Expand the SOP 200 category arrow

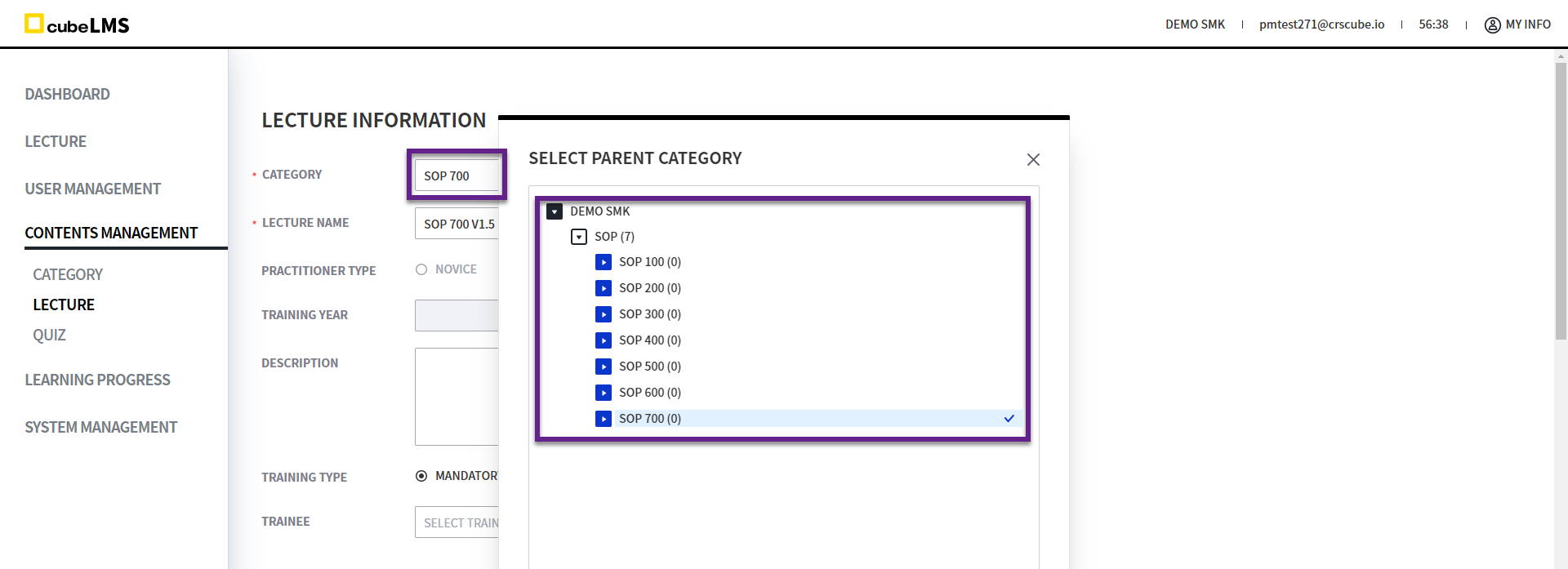click(604, 288)
